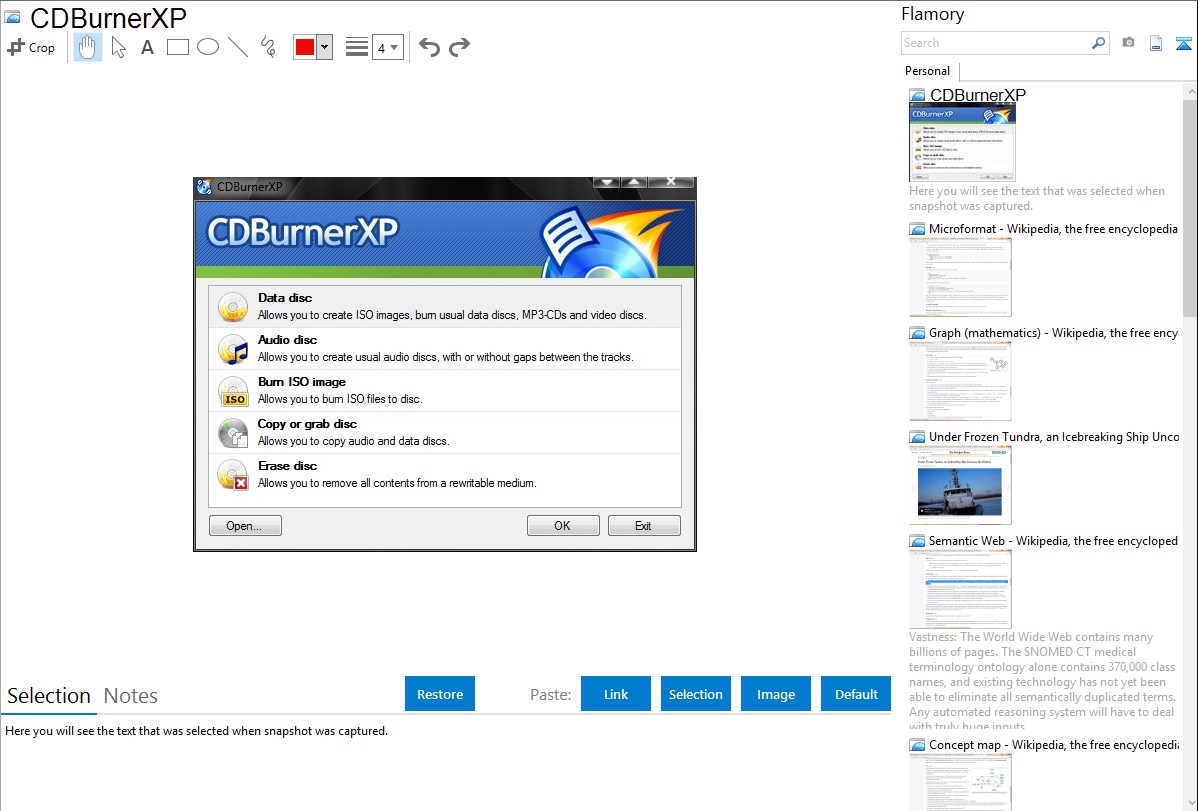Click the Restore button
The image size is (1198, 811).
(440, 693)
